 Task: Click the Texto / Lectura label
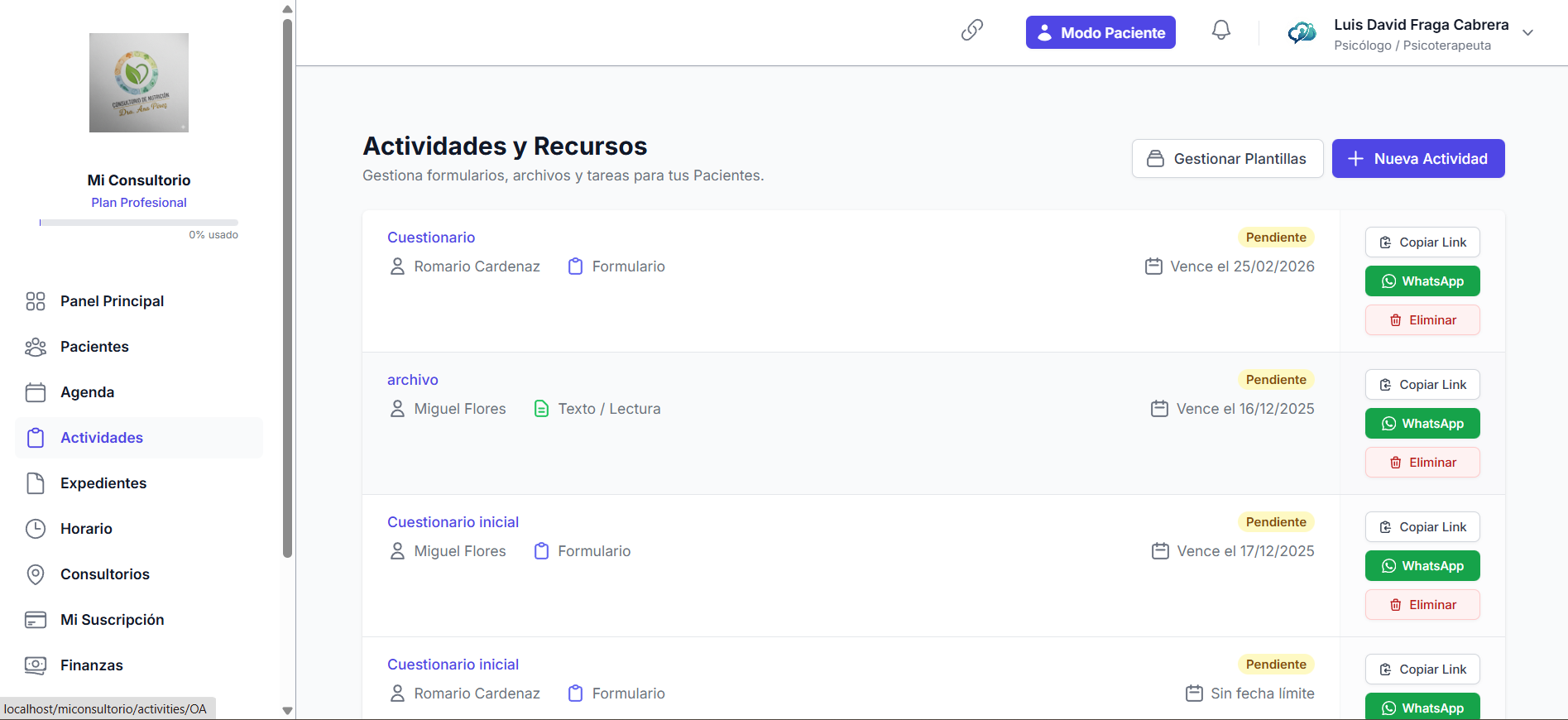[609, 409]
